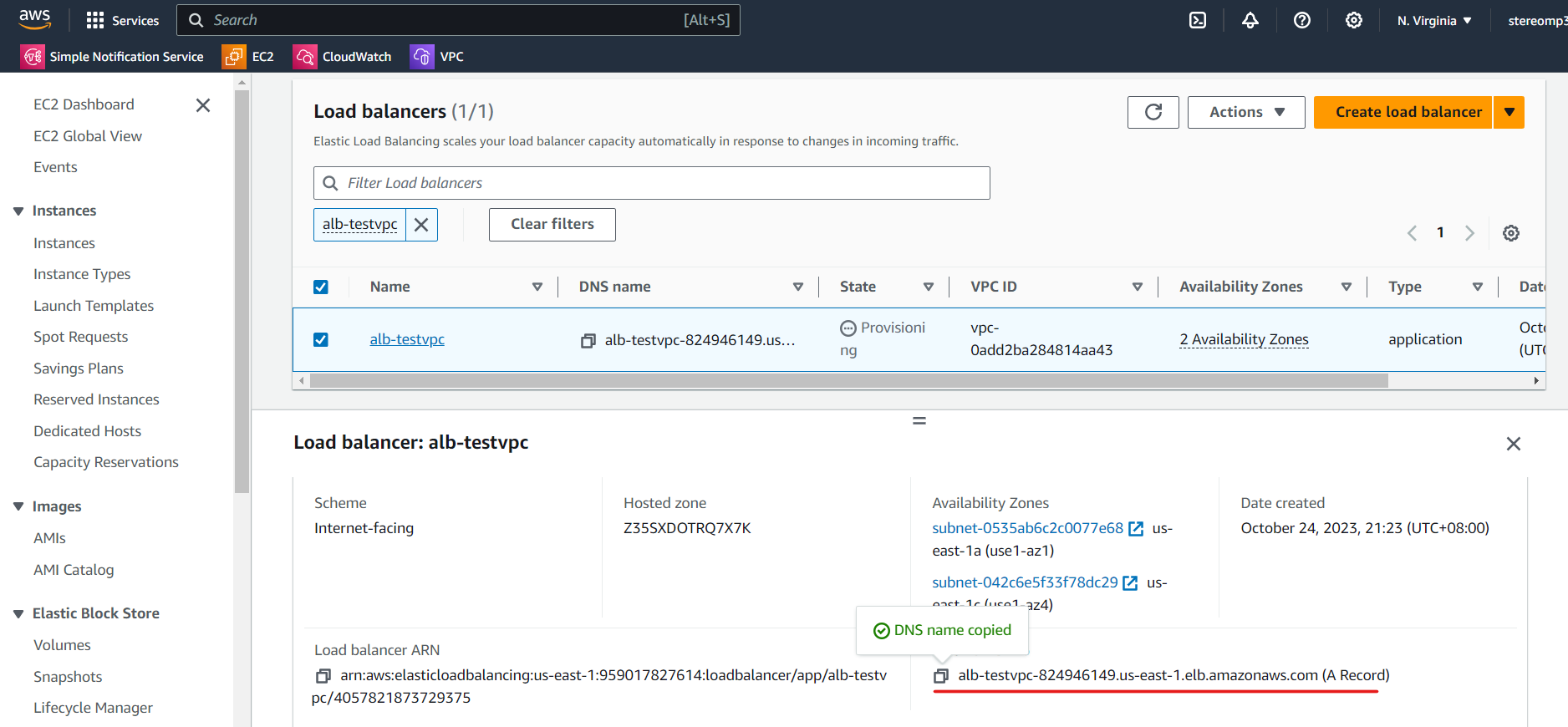The height and width of the screenshot is (727, 1568).
Task: Go to previous page of load balancers
Action: (x=1412, y=233)
